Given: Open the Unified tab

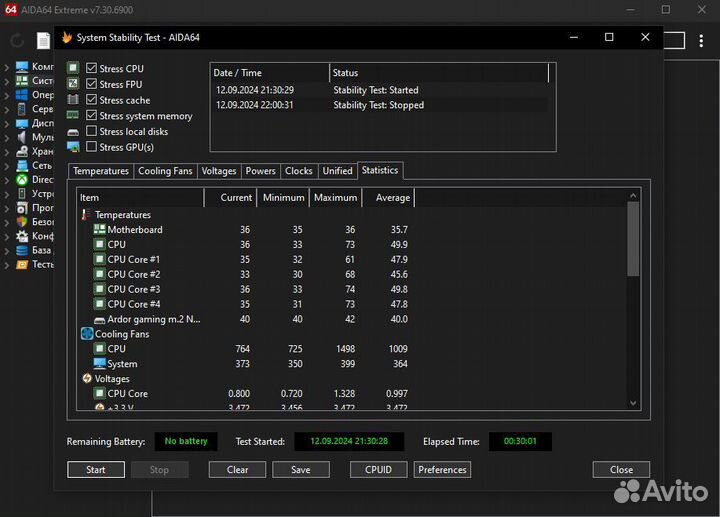Looking at the screenshot, I should (x=337, y=171).
